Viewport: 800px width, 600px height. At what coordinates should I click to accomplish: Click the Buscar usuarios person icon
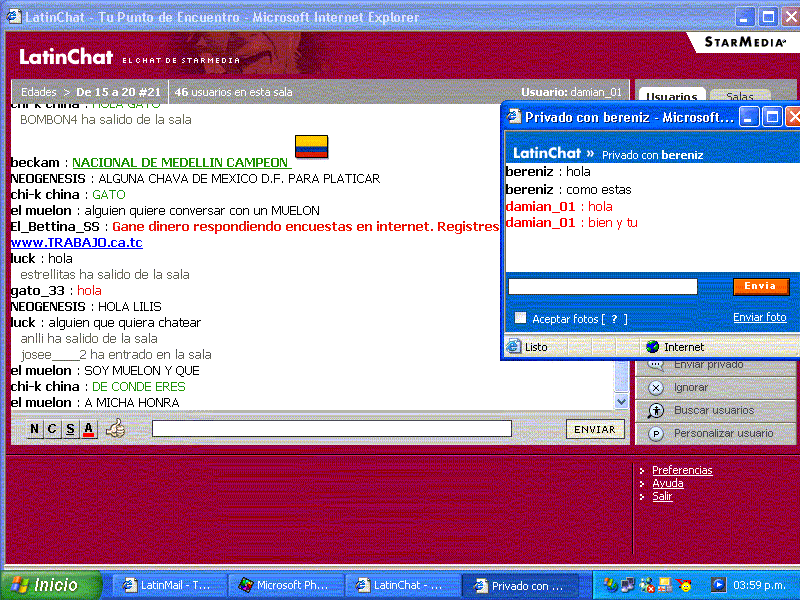[656, 411]
